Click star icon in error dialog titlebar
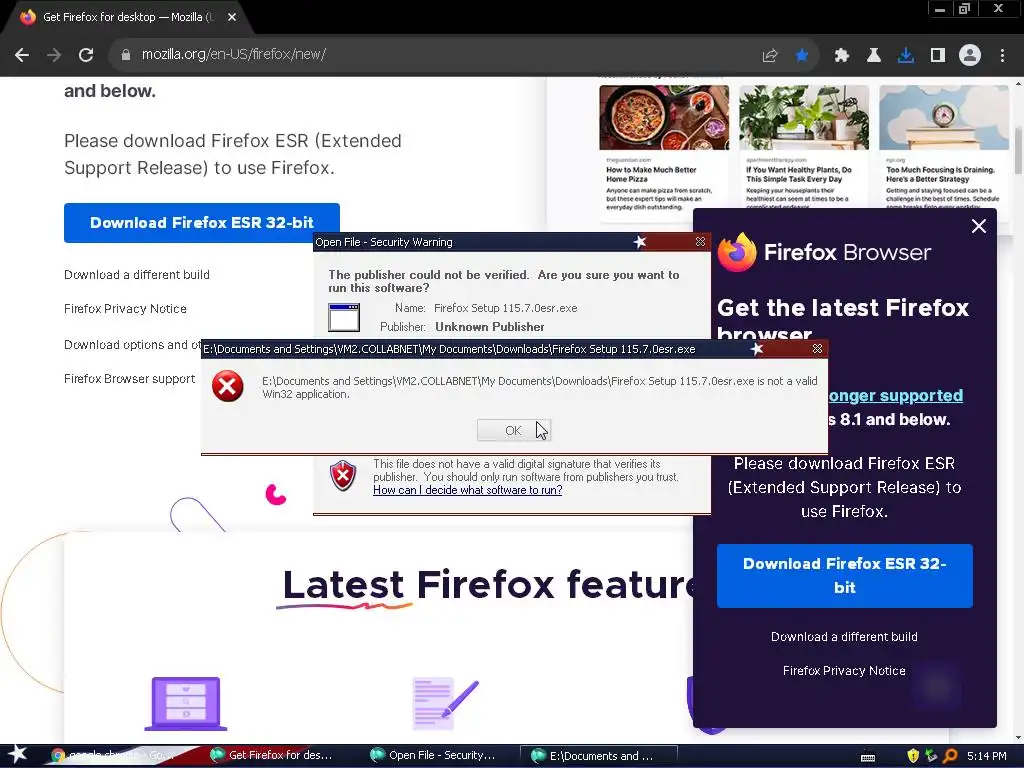Screen dimensions: 1024x768 pos(757,349)
